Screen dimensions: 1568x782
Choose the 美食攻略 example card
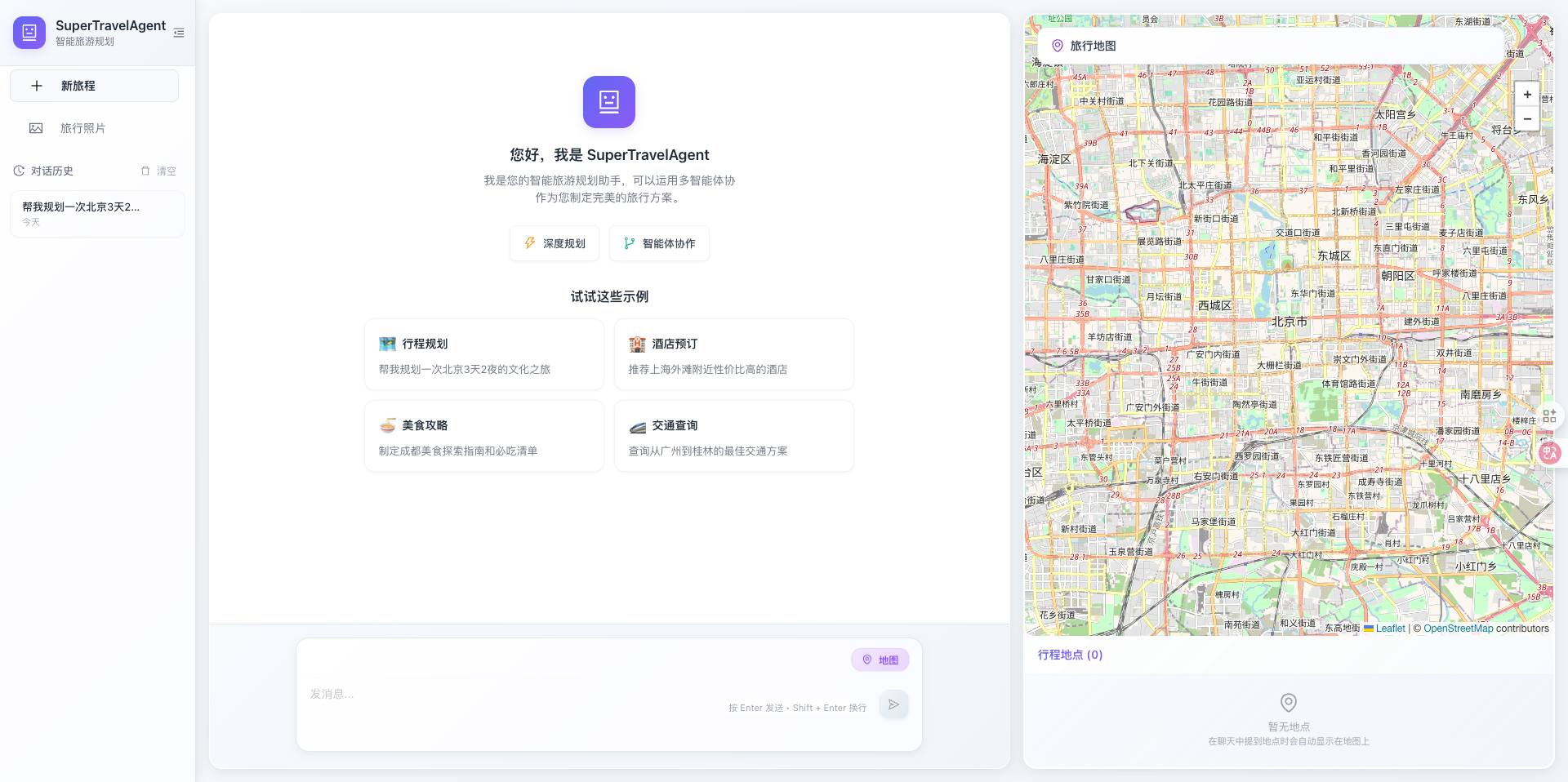click(x=484, y=436)
